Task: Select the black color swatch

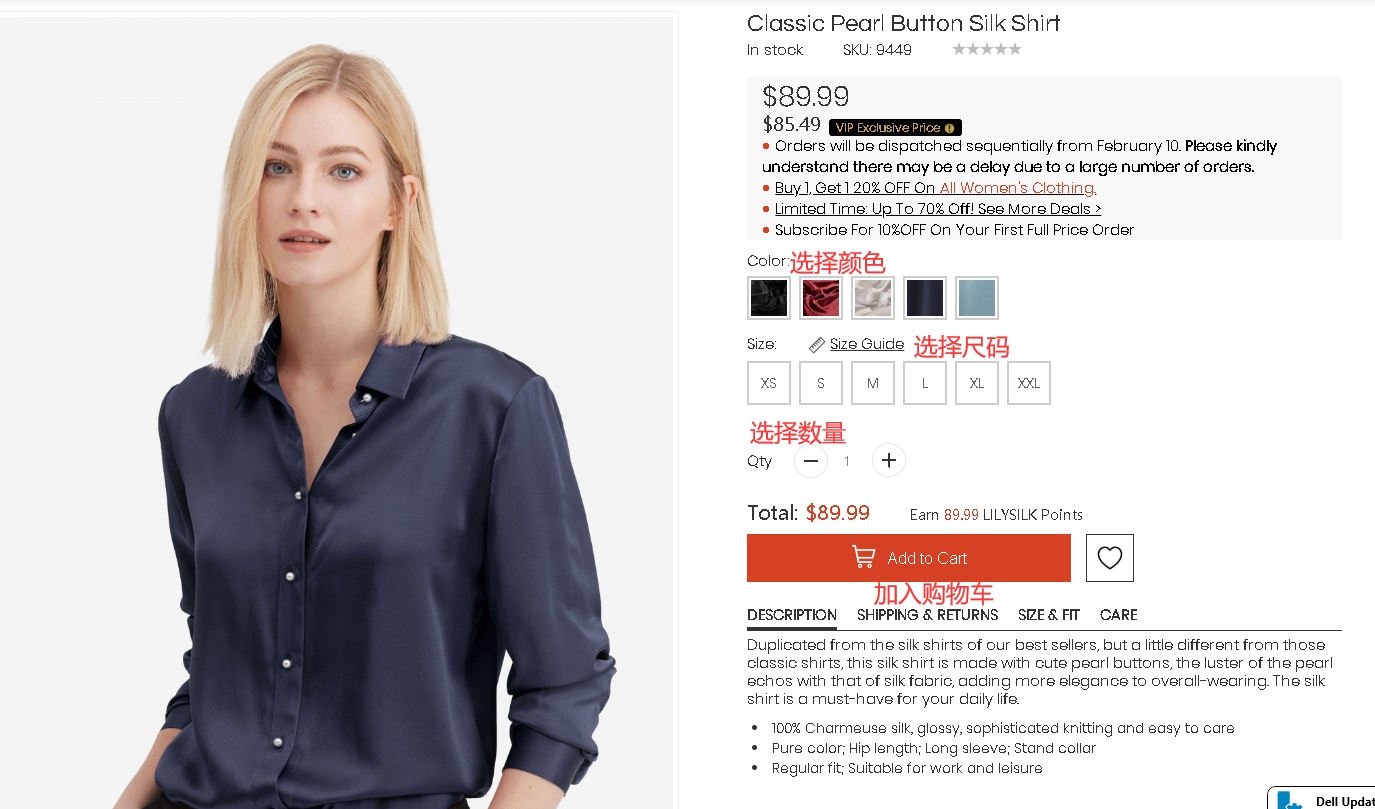Action: click(769, 298)
